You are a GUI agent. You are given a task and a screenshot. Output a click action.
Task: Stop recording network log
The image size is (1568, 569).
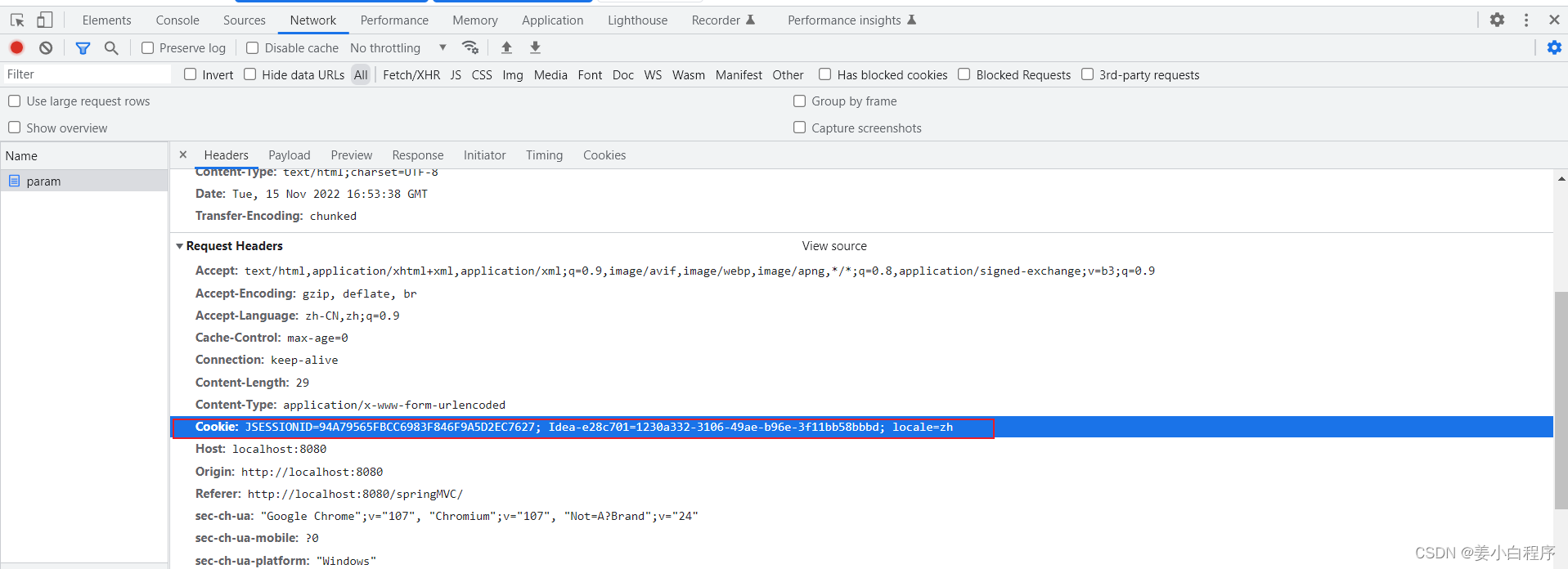[x=16, y=47]
